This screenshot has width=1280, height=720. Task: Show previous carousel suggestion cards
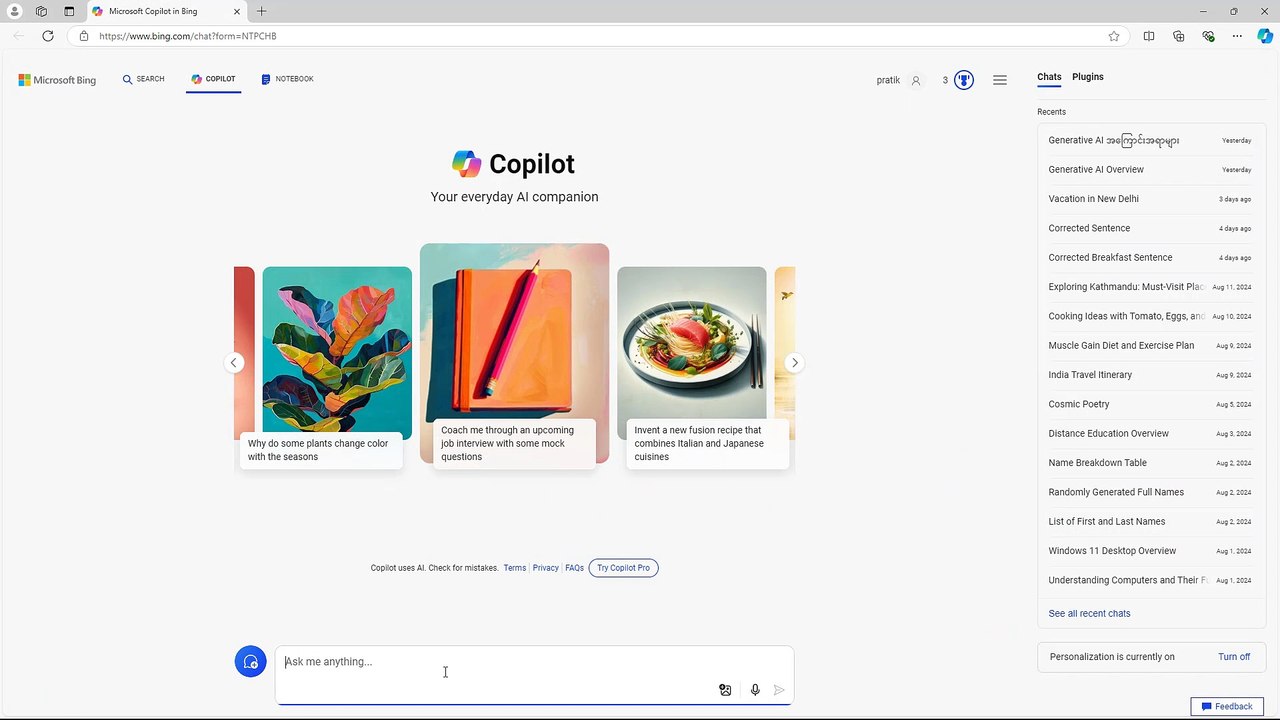pos(233,363)
